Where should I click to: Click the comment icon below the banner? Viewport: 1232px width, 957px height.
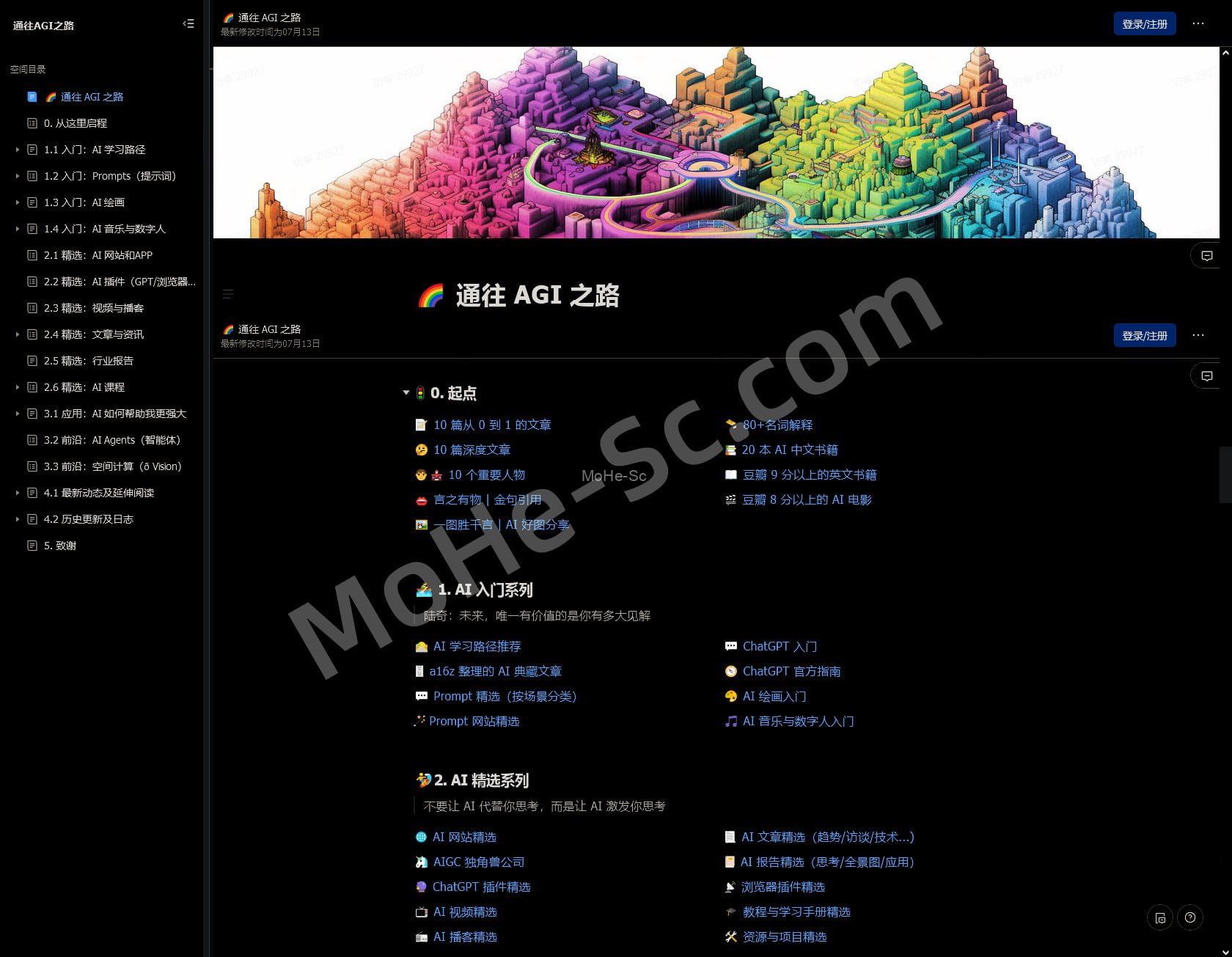(1206, 256)
